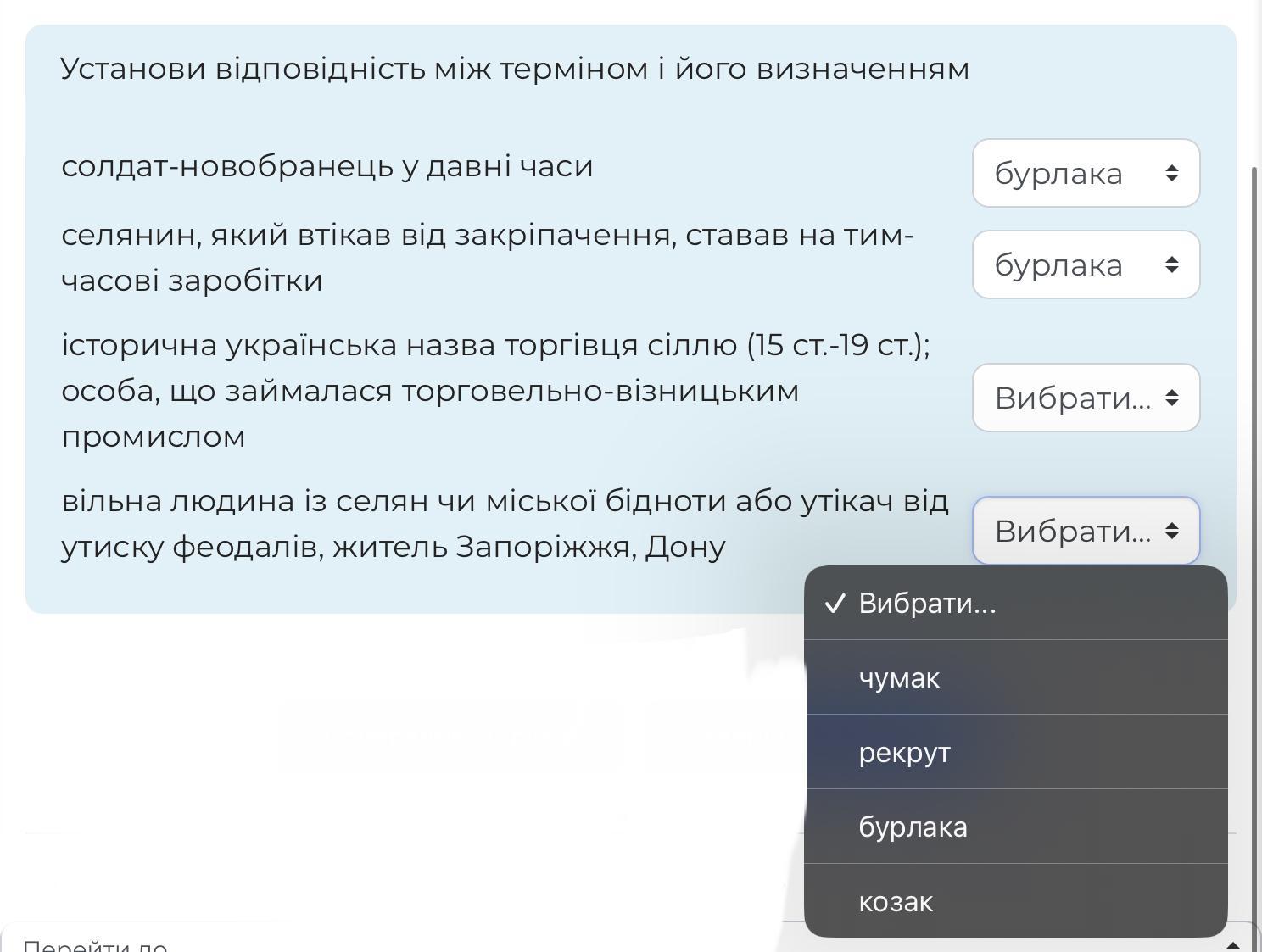Click arrows icon on second 'бурлака' selector
This screenshot has height=952, width=1262.
[x=1171, y=264]
